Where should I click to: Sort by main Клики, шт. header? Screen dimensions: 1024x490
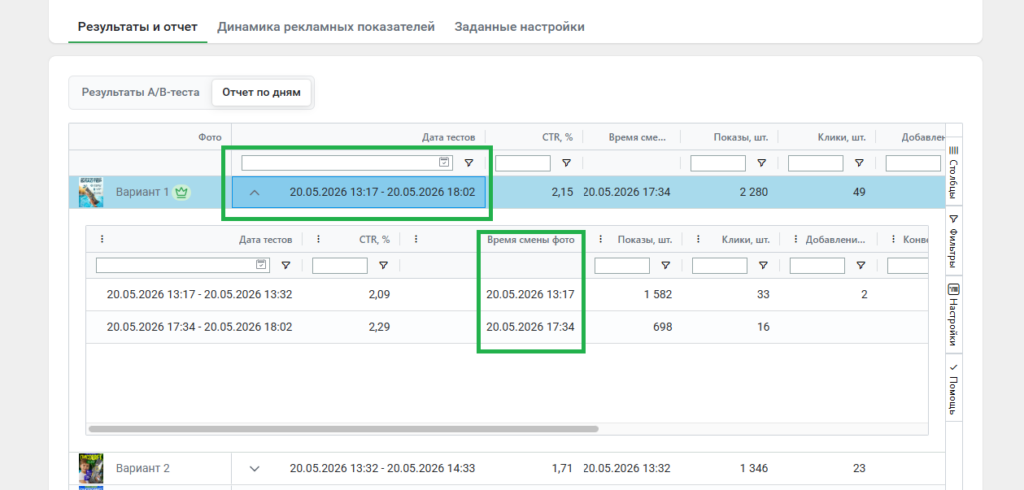(842, 137)
